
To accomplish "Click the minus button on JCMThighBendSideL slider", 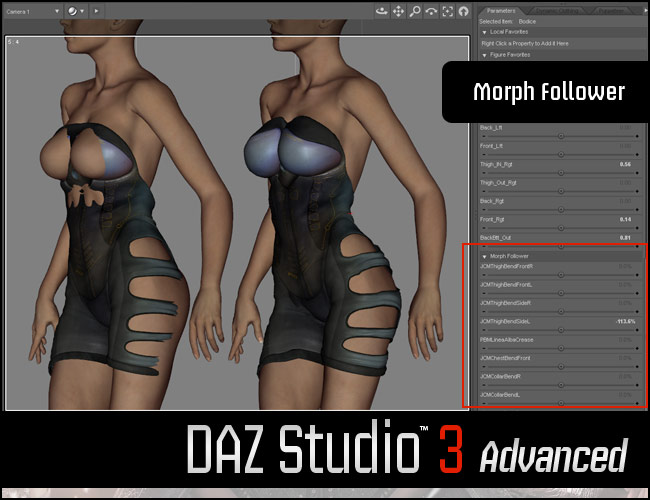I will (484, 330).
